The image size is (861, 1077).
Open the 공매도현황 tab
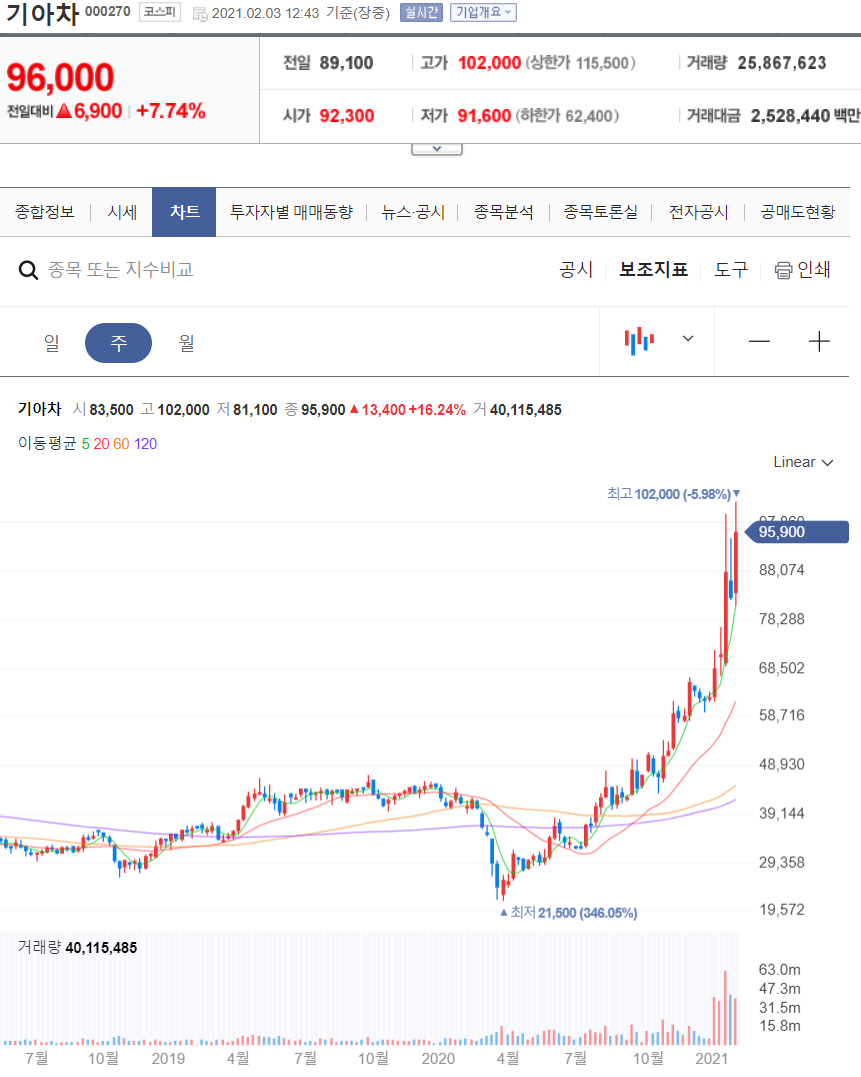[x=798, y=212]
